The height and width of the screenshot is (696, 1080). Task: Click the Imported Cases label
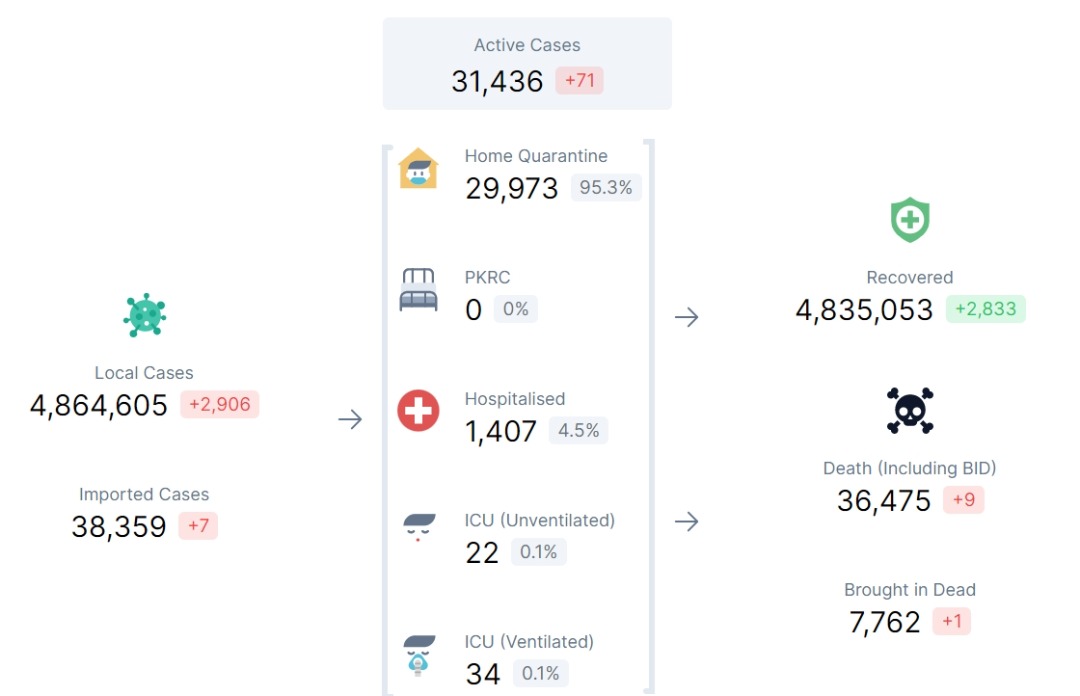tap(144, 494)
